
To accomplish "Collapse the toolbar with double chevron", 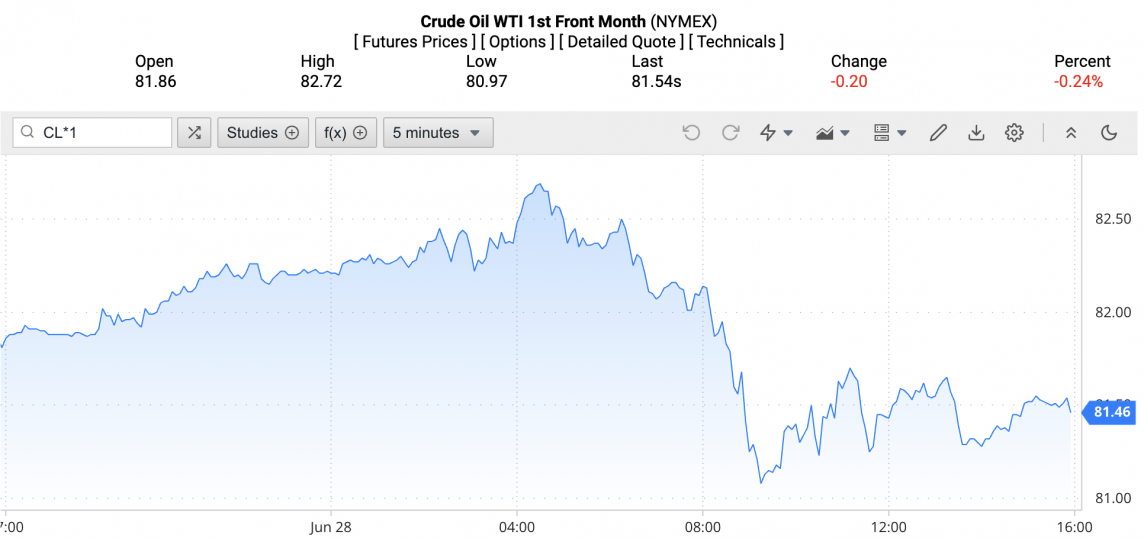I will coord(1070,133).
